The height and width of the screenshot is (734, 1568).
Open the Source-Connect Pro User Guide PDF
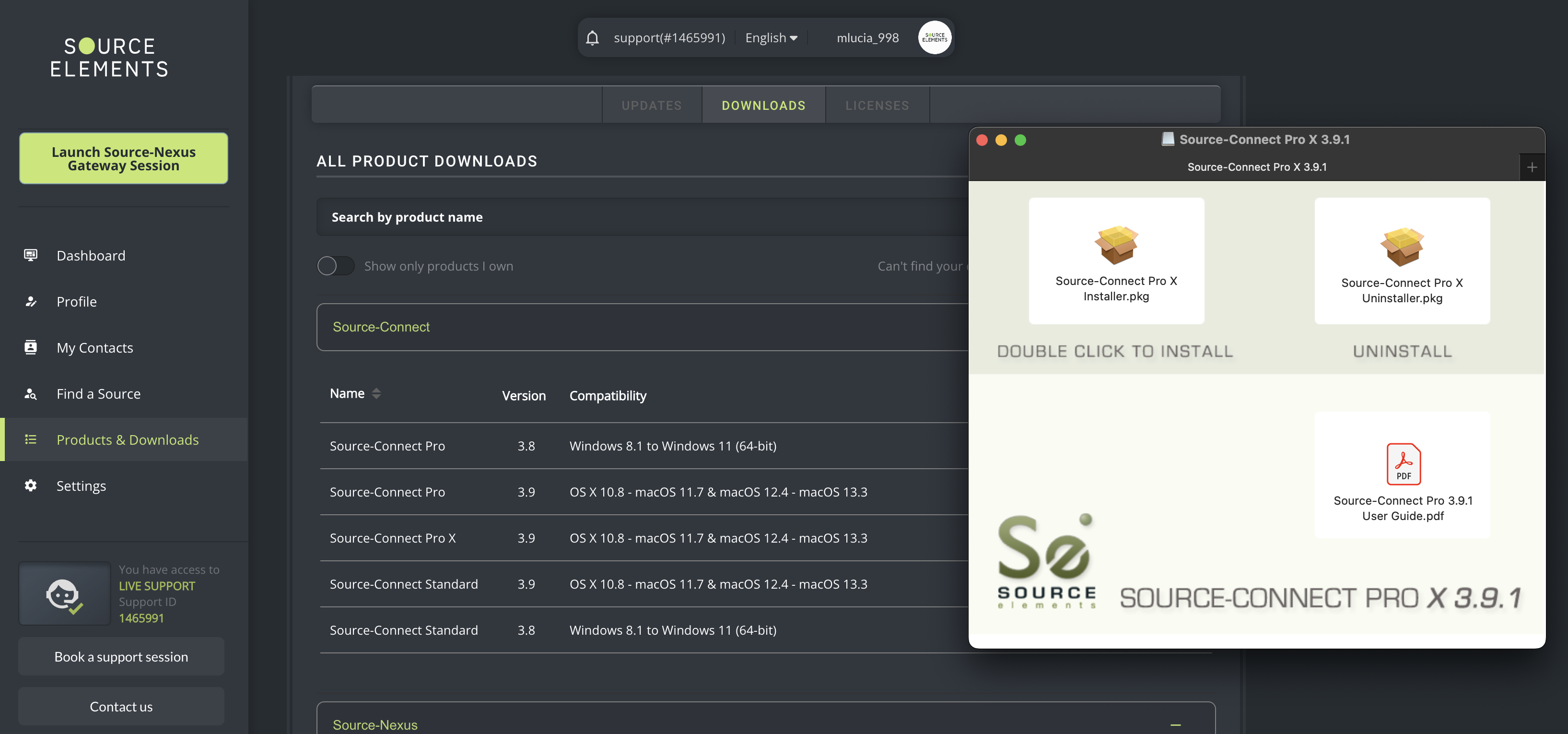[x=1403, y=464]
